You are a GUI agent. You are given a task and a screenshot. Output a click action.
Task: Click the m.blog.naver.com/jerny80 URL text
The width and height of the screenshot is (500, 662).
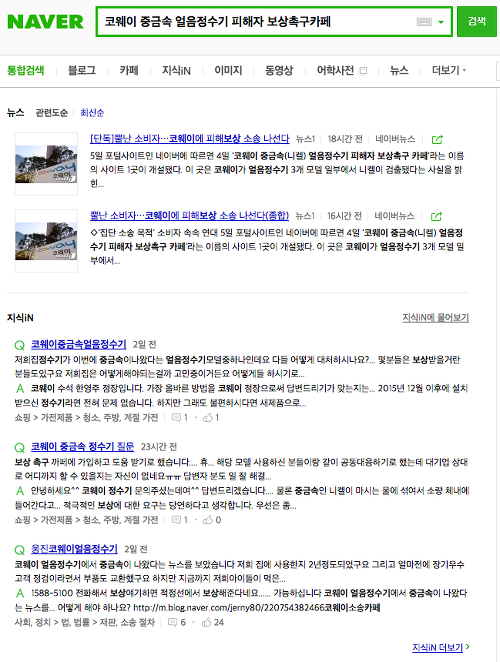click(228, 608)
